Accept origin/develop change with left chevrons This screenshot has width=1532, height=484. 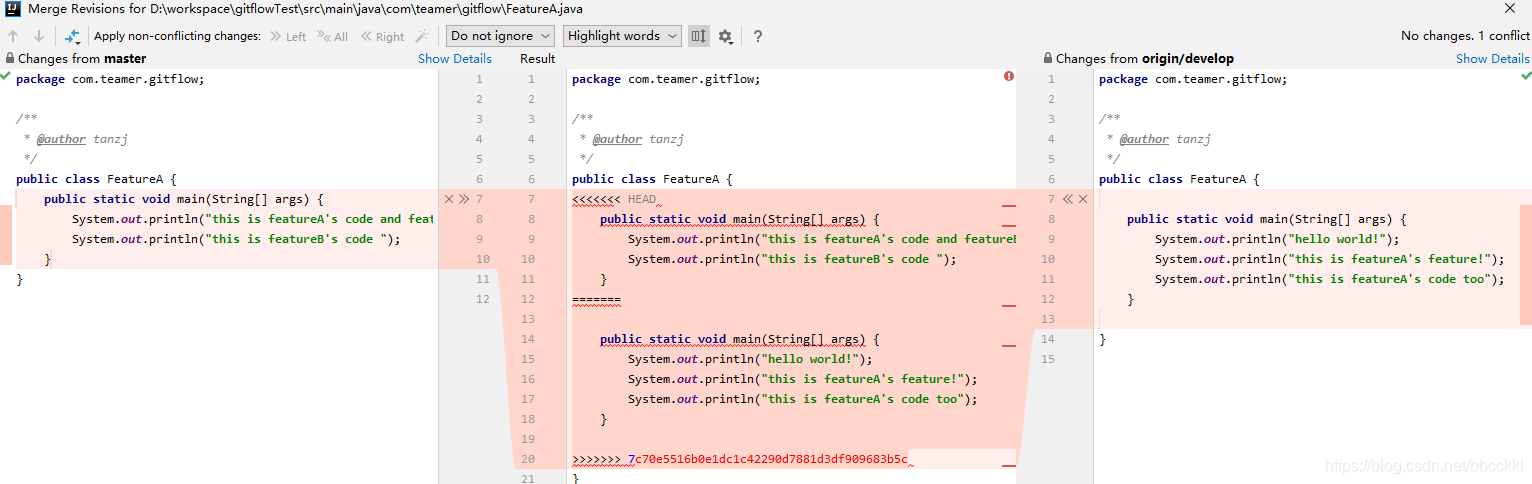tap(1068, 199)
